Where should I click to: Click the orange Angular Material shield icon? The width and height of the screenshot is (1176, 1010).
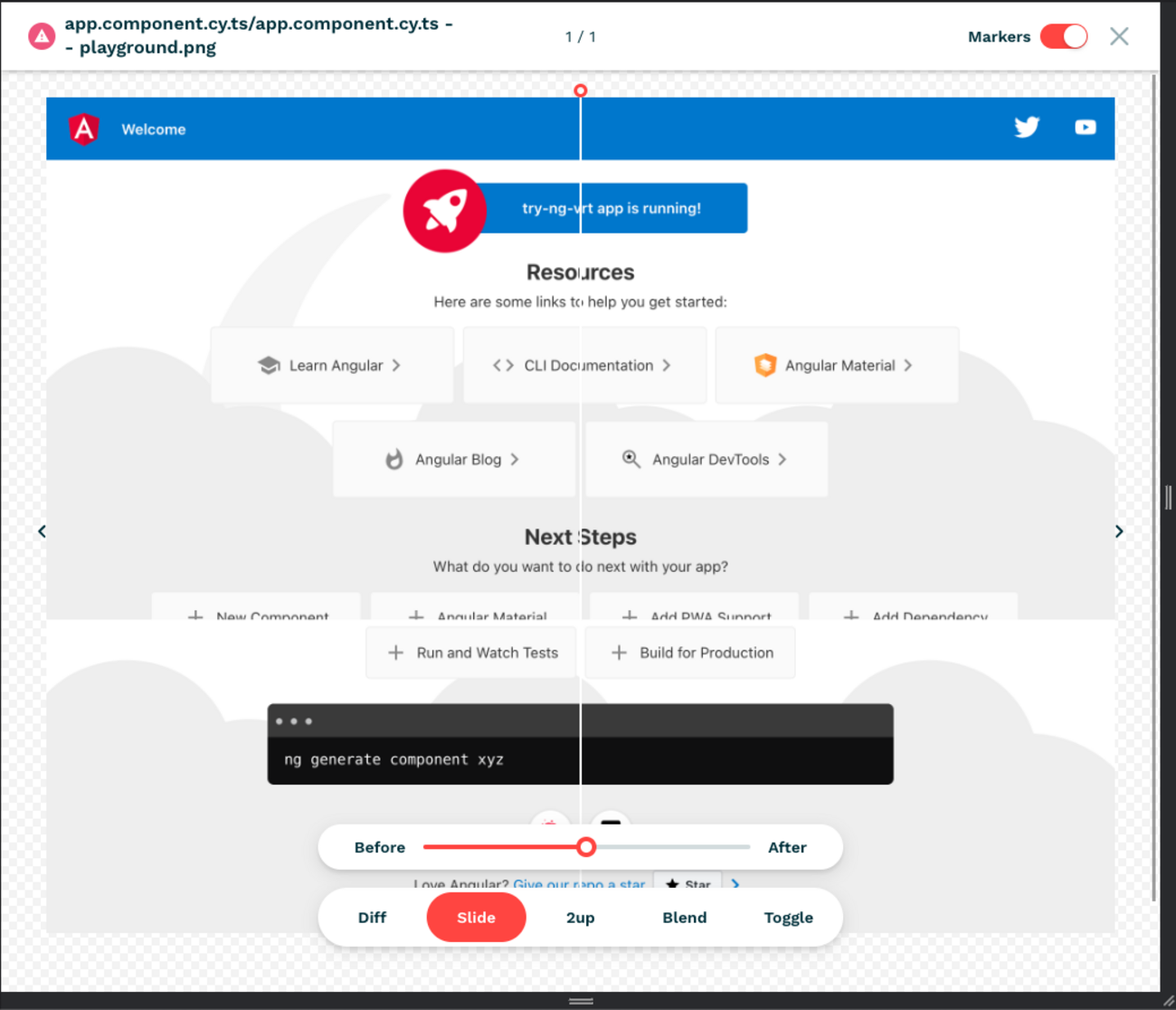click(x=765, y=365)
